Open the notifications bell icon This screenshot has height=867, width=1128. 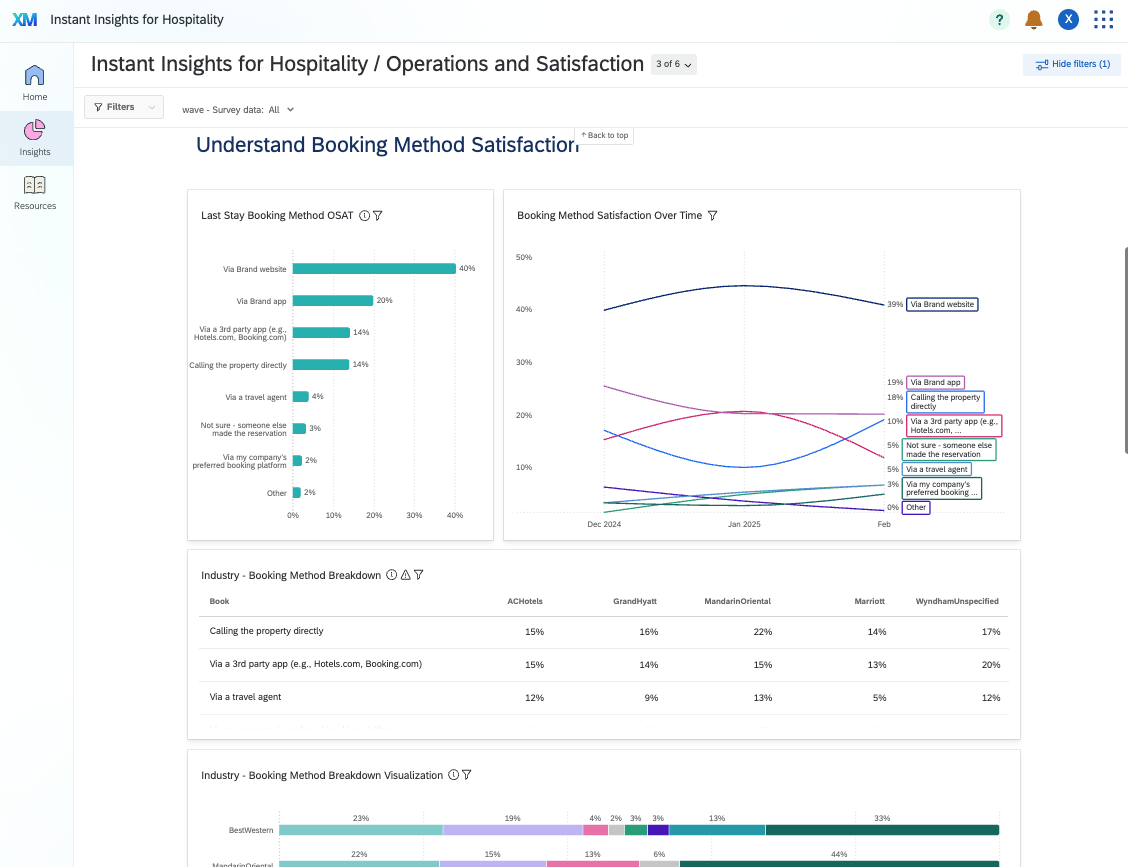tap(1034, 19)
